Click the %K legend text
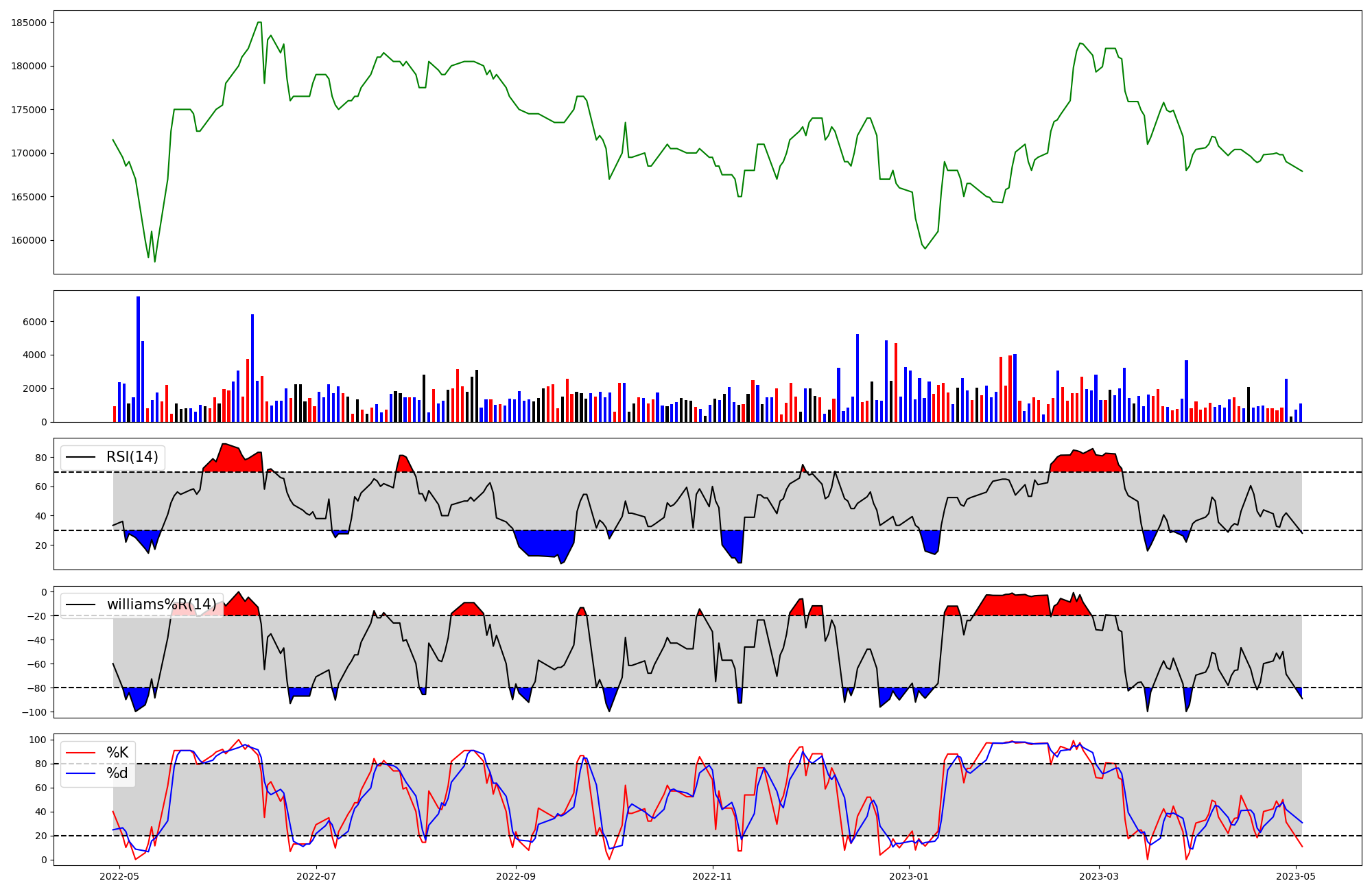This screenshot has width=1372, height=892. 117,753
